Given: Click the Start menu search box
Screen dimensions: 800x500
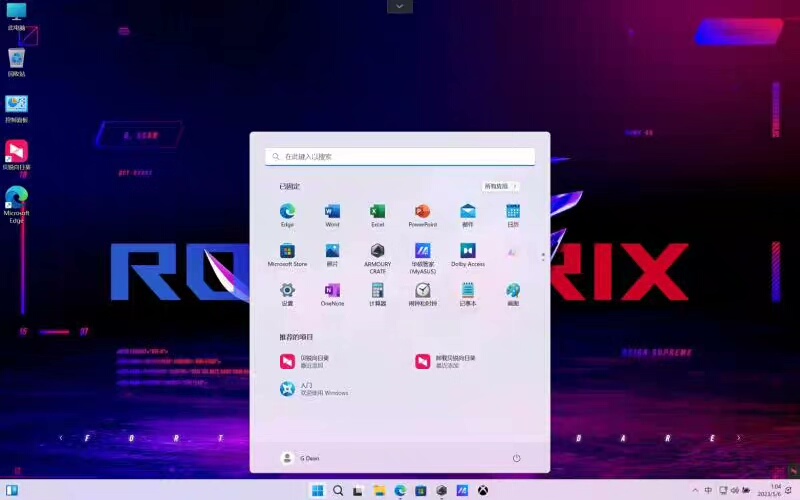Looking at the screenshot, I should click(400, 157).
